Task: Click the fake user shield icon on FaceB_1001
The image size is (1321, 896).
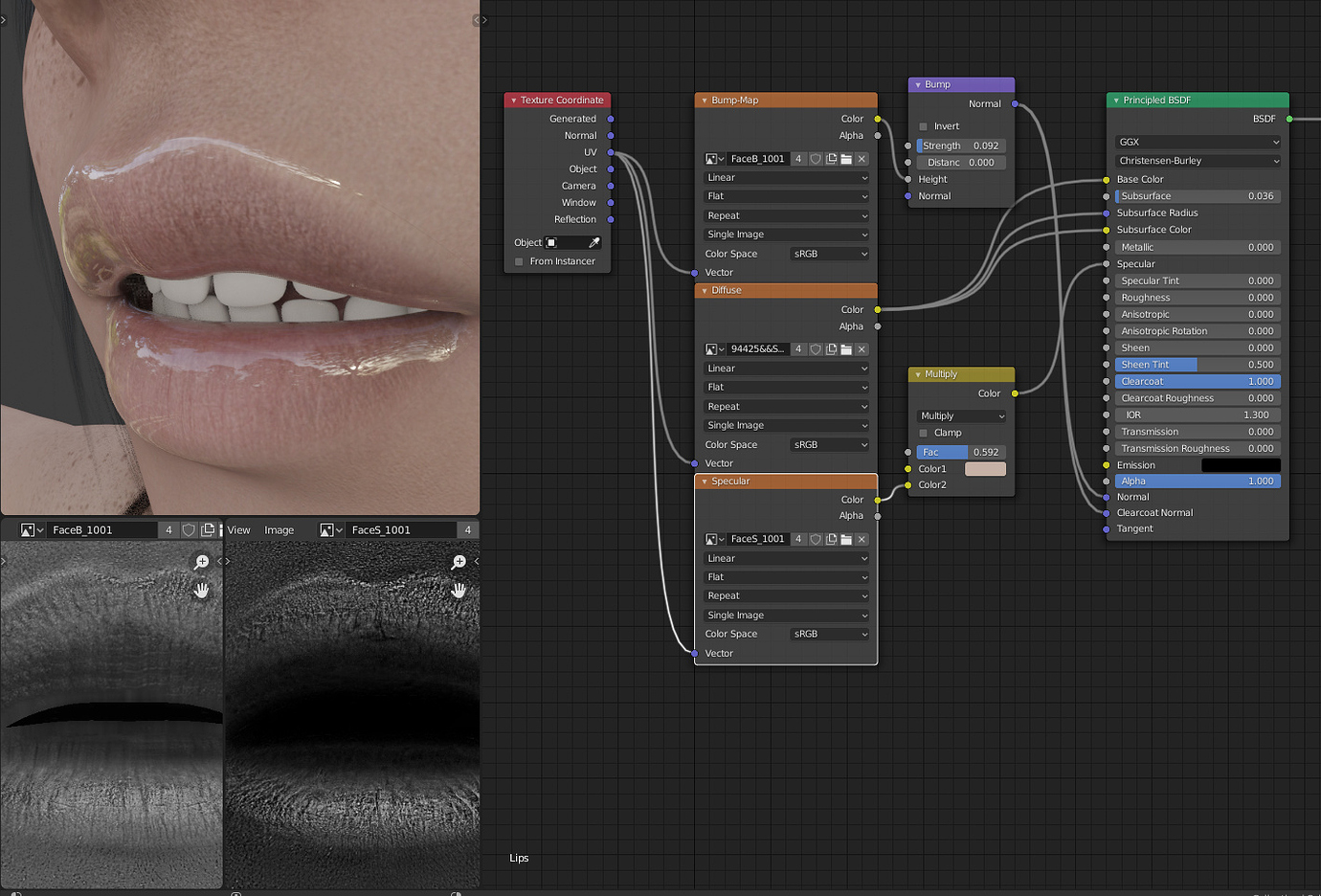Action: coord(817,159)
